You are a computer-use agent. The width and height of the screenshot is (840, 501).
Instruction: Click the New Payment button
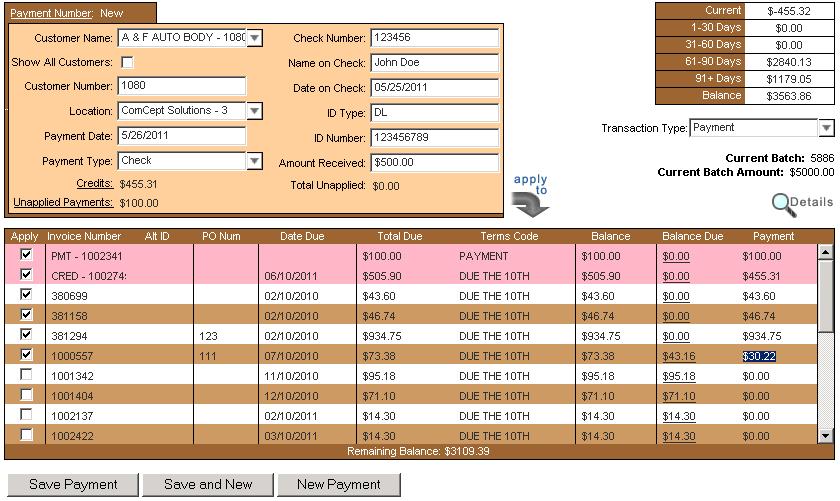point(339,485)
